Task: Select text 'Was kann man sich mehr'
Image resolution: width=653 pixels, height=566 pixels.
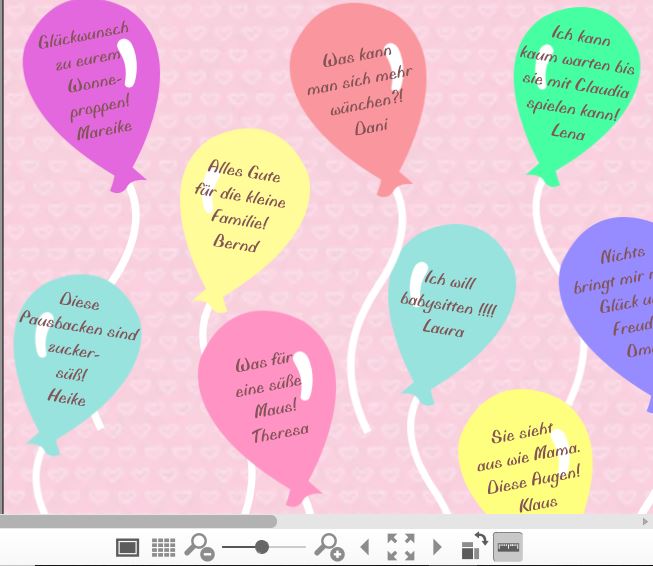Action: (x=358, y=70)
